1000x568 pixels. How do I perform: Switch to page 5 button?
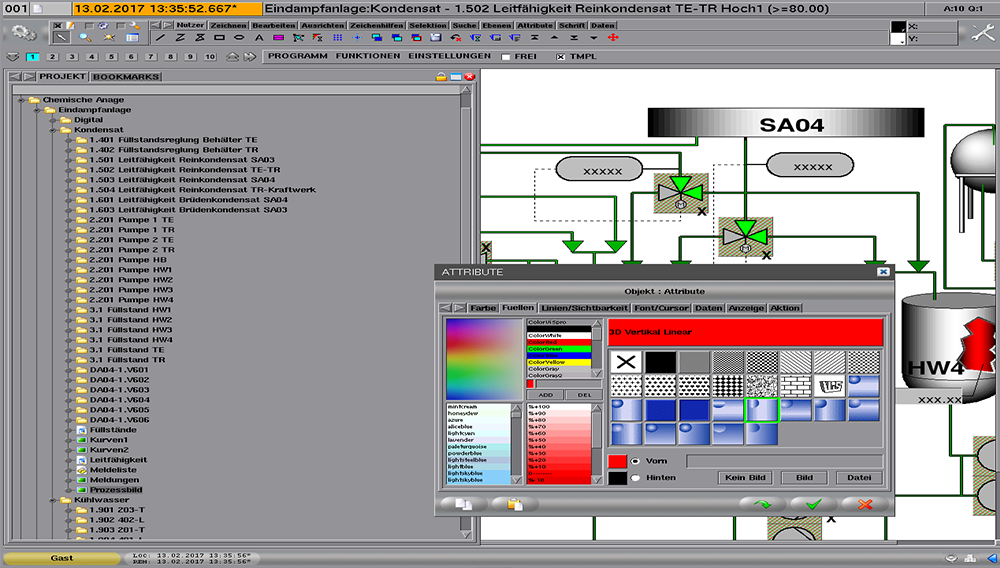coord(112,57)
